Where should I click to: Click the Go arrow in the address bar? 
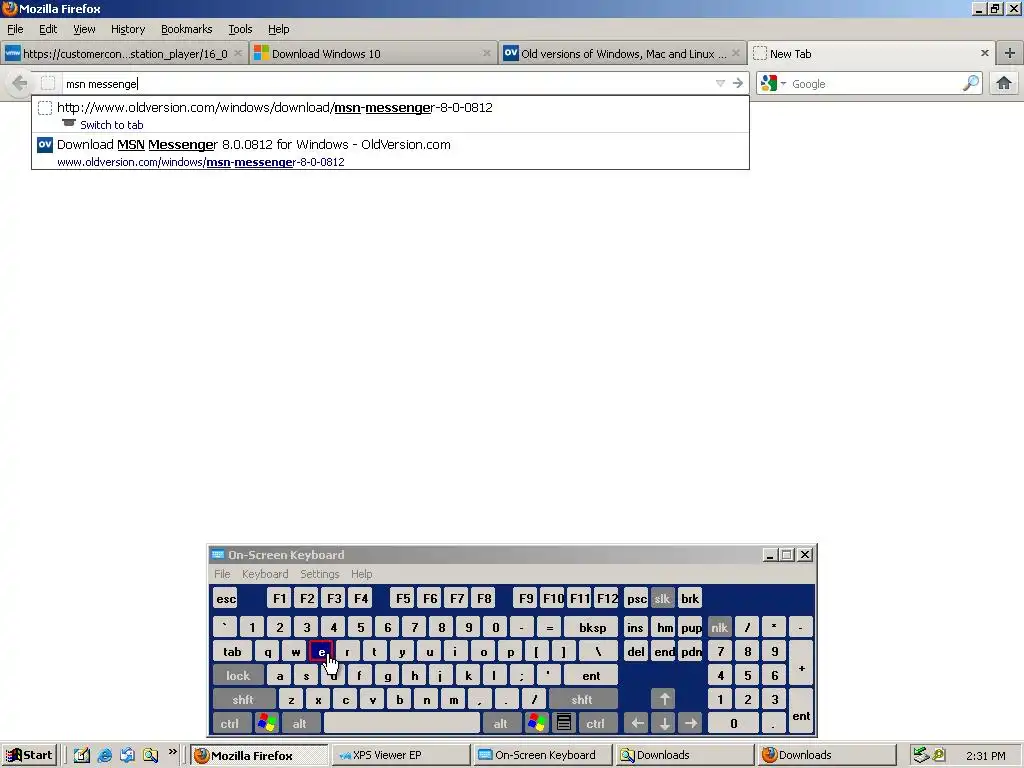(738, 84)
